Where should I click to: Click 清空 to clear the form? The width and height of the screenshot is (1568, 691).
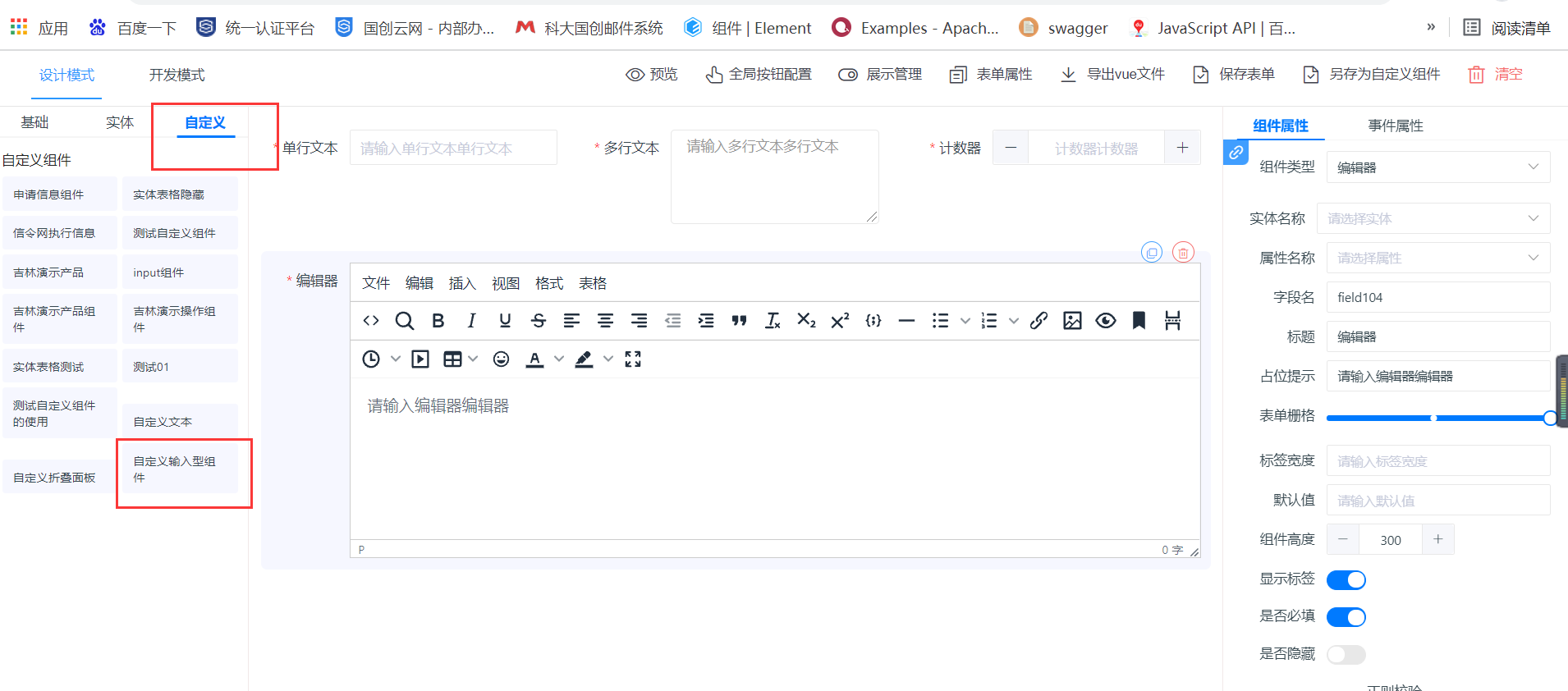pyautogui.click(x=1496, y=75)
